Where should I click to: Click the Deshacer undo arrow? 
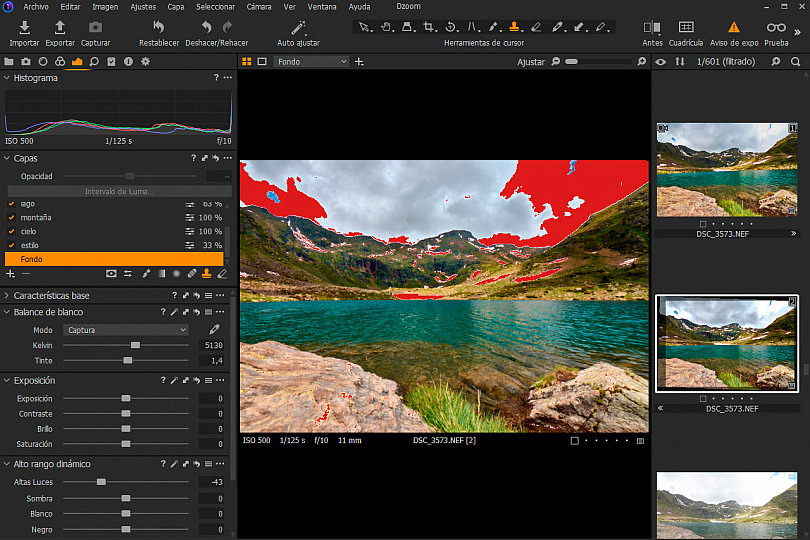(x=207, y=27)
